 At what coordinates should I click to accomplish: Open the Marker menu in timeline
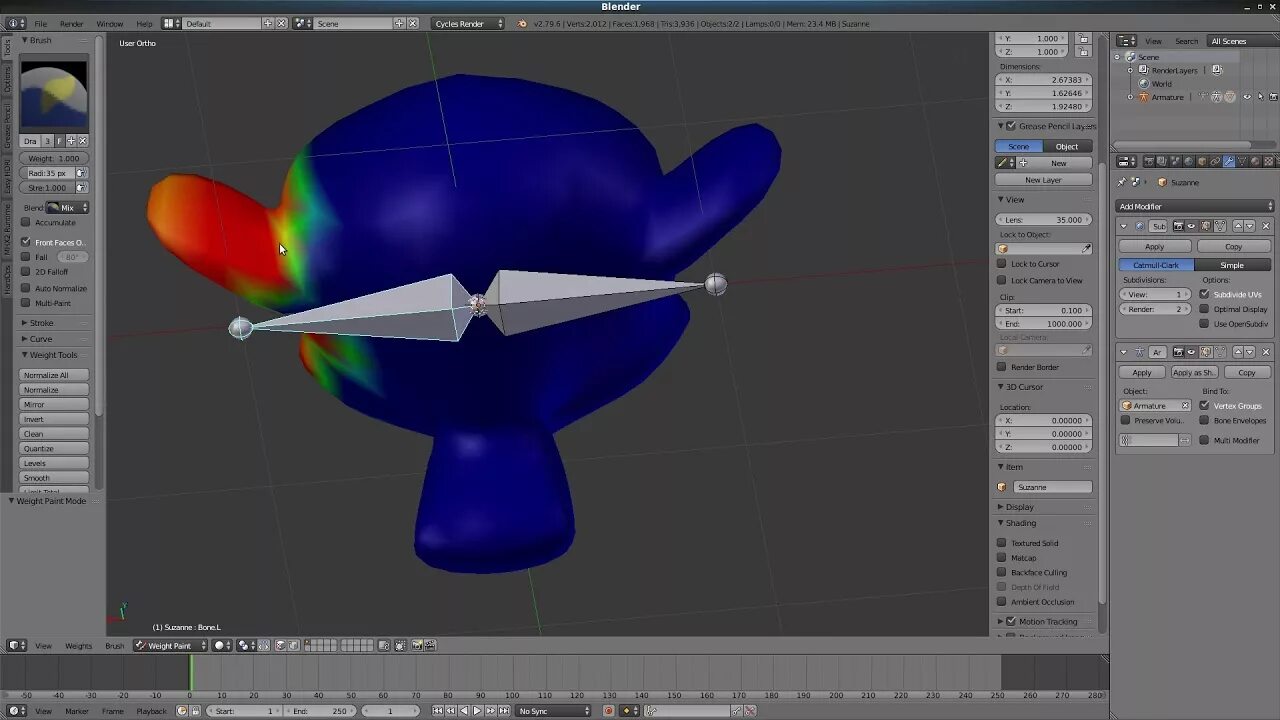[x=77, y=711]
